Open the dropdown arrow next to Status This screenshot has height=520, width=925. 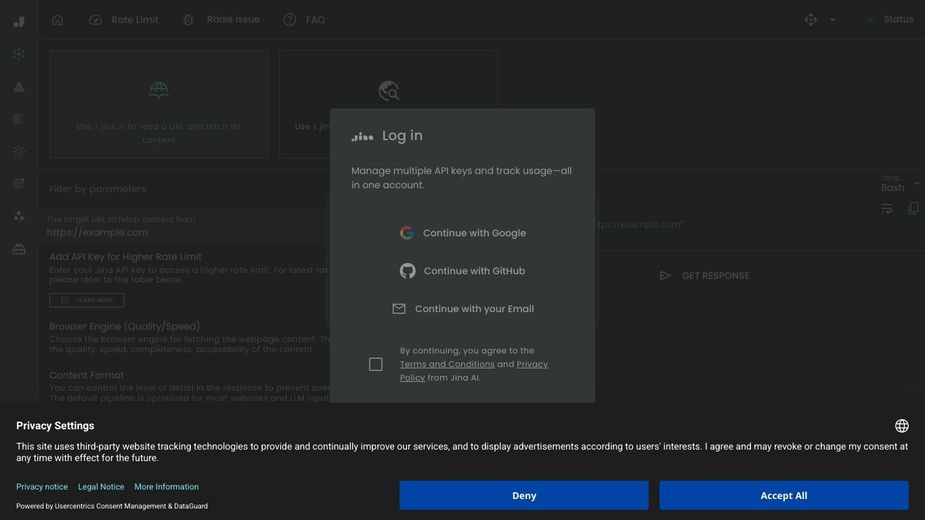832,19
